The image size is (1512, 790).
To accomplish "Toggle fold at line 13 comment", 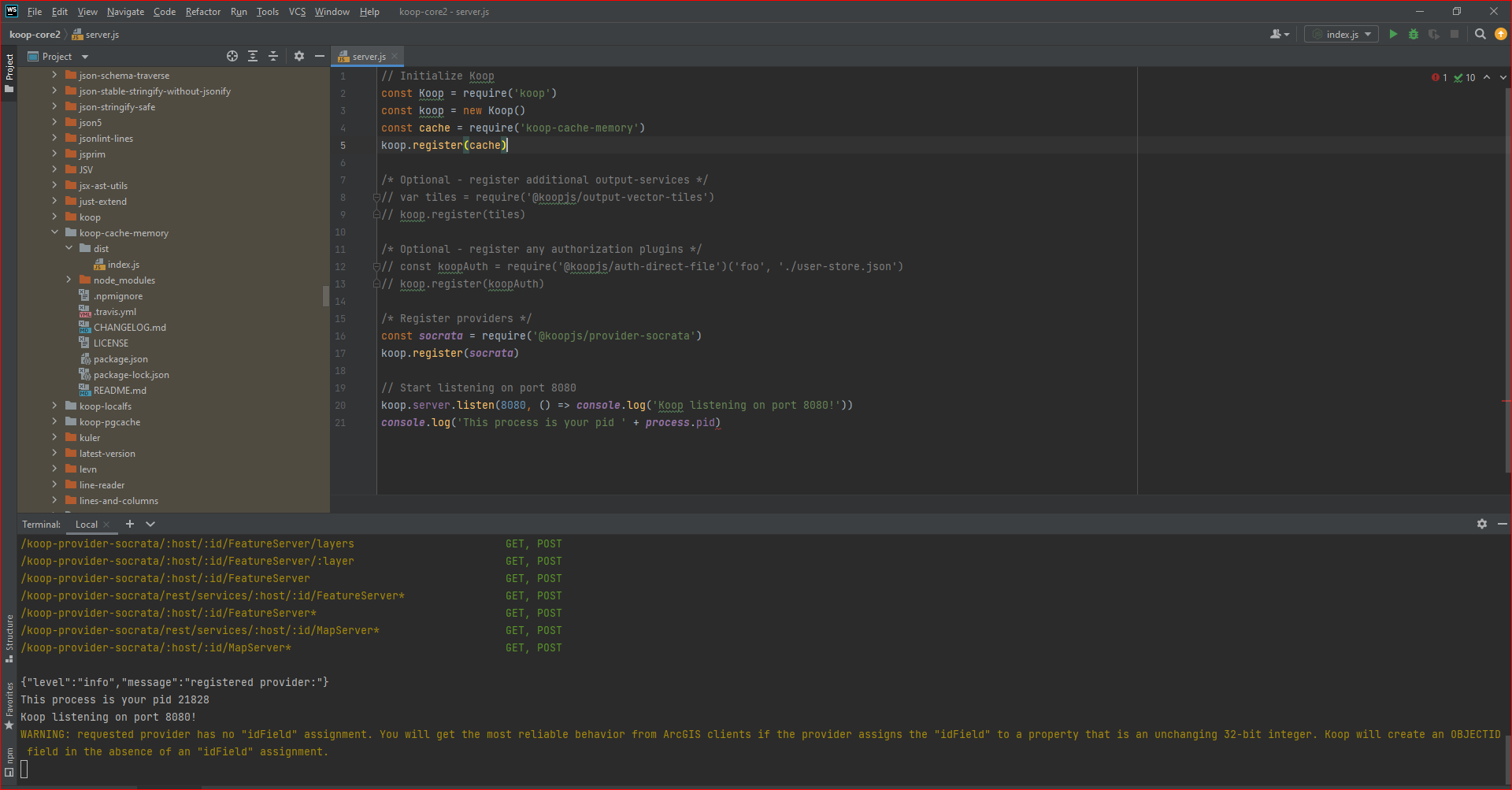I will click(376, 284).
